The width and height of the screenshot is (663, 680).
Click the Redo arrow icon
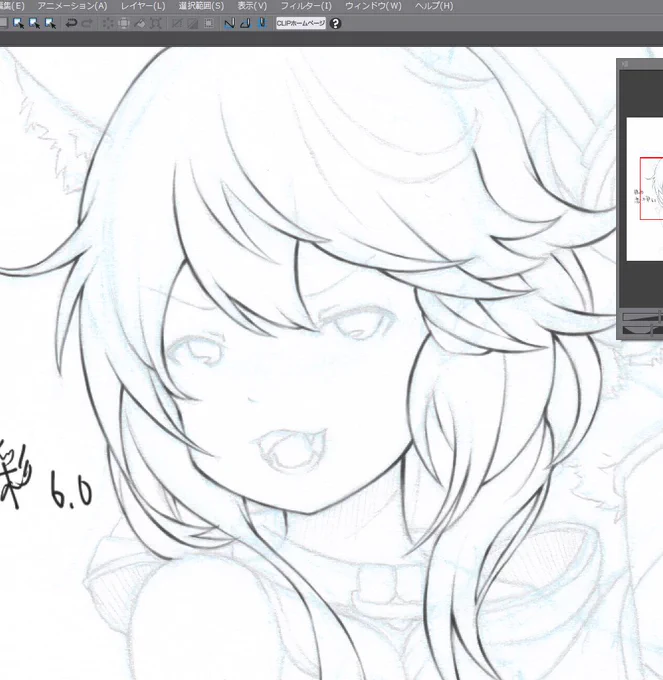(88, 23)
